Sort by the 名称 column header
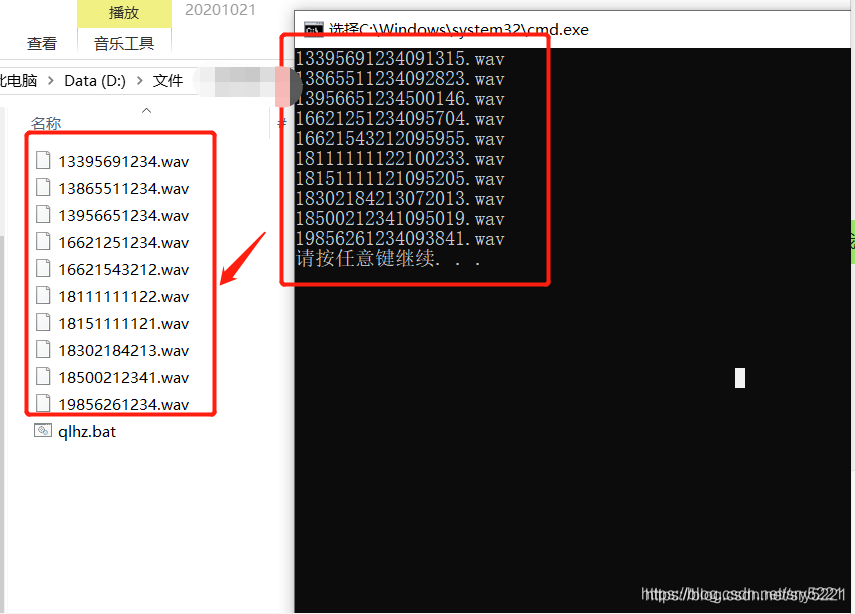This screenshot has height=614, width=855. coord(46,123)
